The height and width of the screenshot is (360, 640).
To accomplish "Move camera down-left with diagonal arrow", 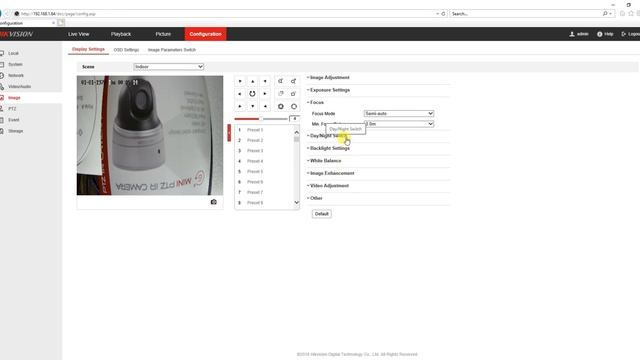I will point(240,107).
